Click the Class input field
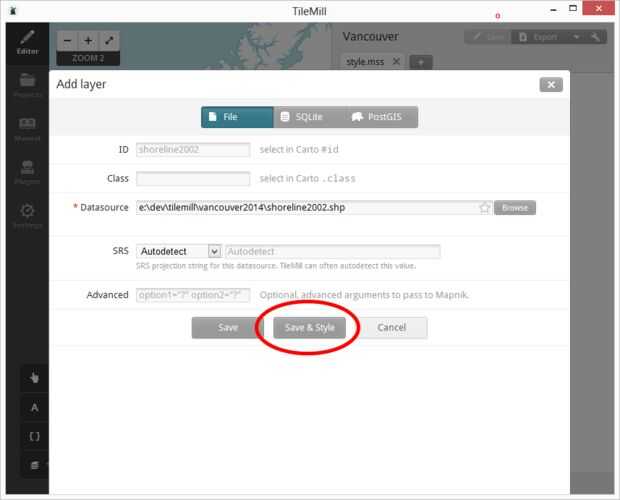 (x=193, y=179)
